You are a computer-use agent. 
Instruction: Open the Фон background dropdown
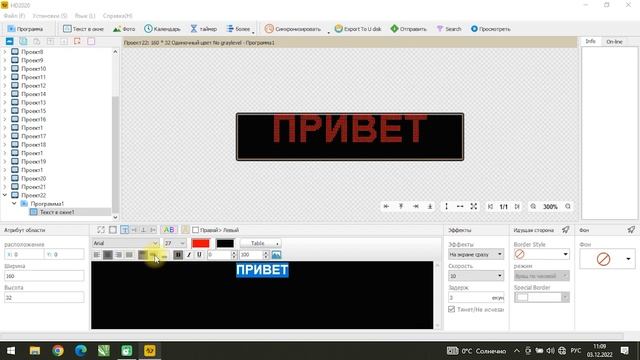coord(607,259)
